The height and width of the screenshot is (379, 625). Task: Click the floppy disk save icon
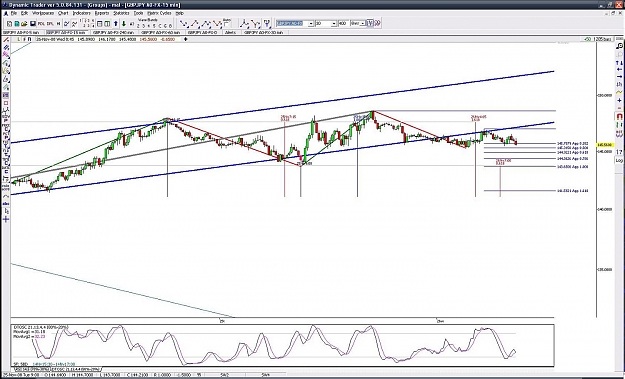pos(32,24)
